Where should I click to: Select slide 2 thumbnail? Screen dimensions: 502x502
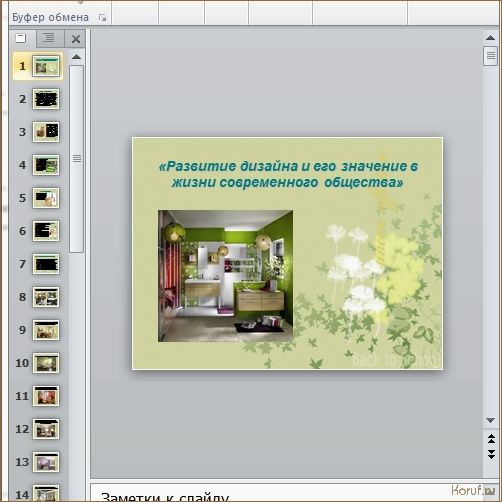point(46,99)
